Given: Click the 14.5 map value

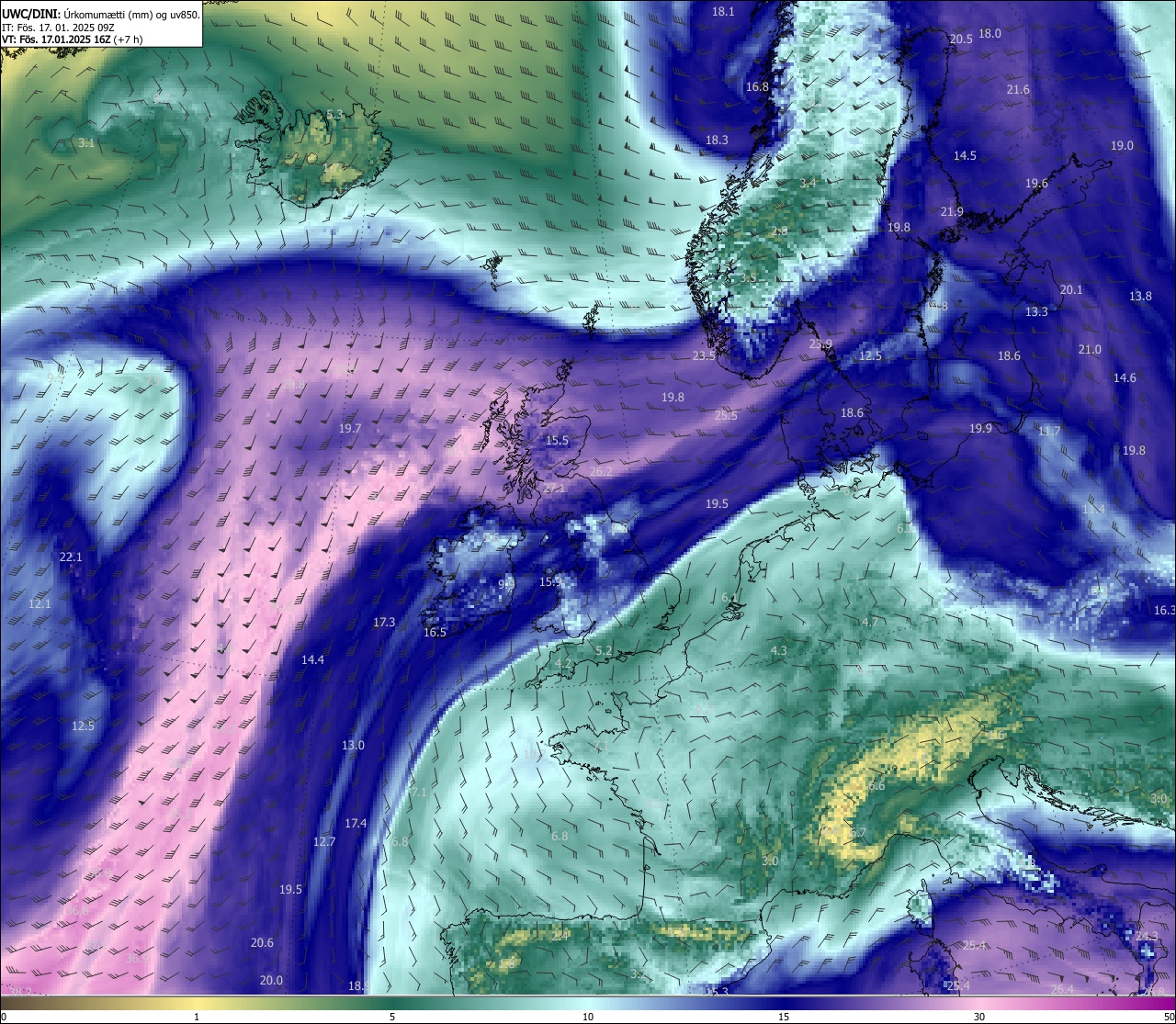Looking at the screenshot, I should [x=965, y=155].
